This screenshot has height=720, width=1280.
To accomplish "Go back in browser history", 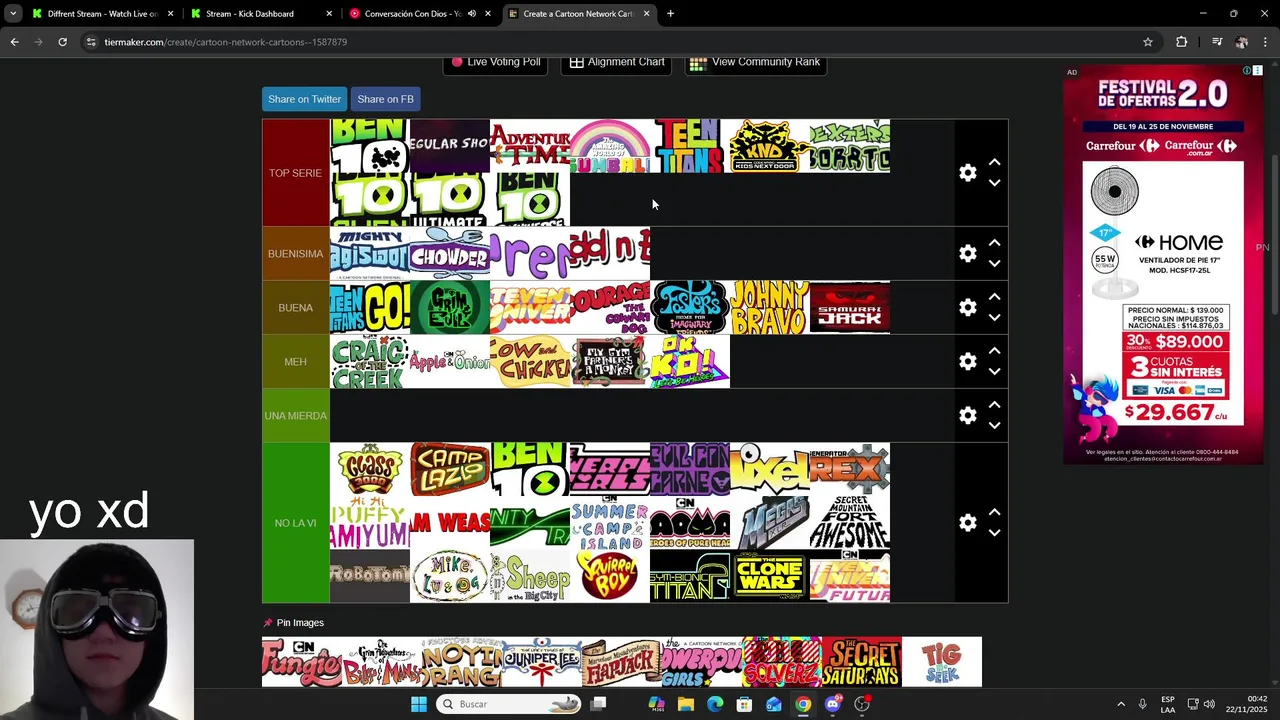I will pos(14,42).
